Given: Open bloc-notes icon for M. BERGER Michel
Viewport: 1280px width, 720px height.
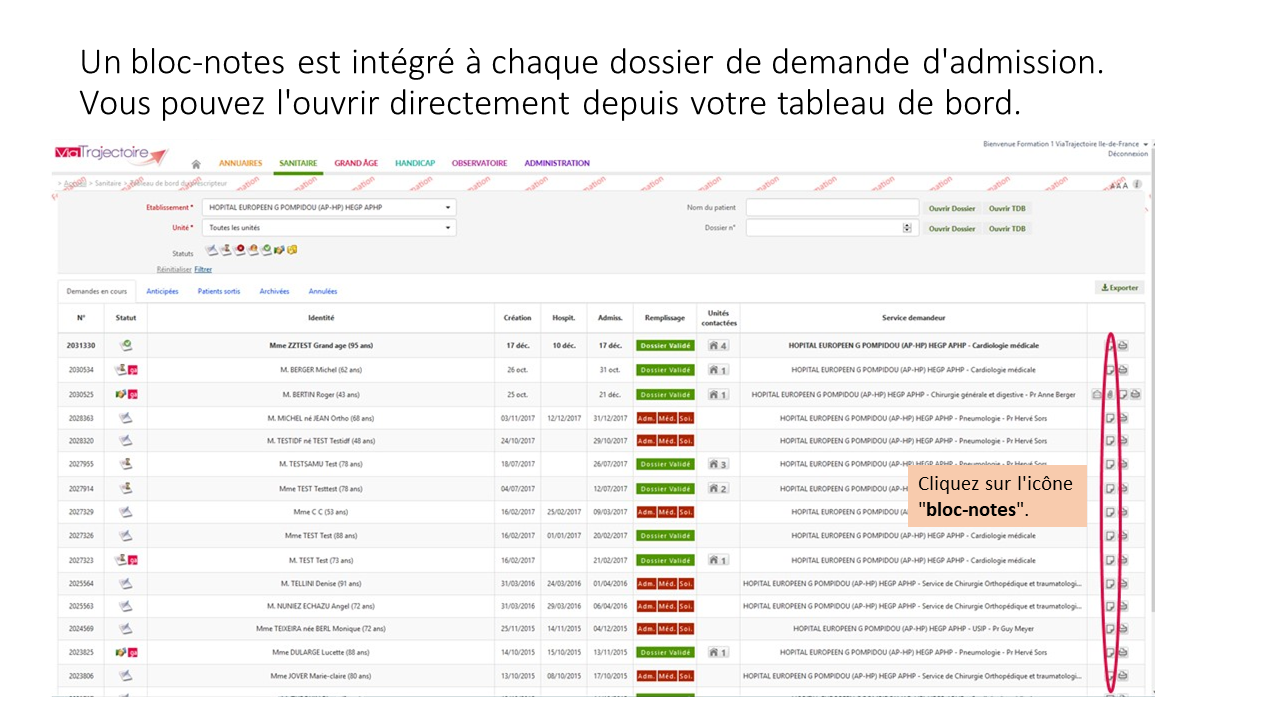Looking at the screenshot, I should coord(1110,370).
